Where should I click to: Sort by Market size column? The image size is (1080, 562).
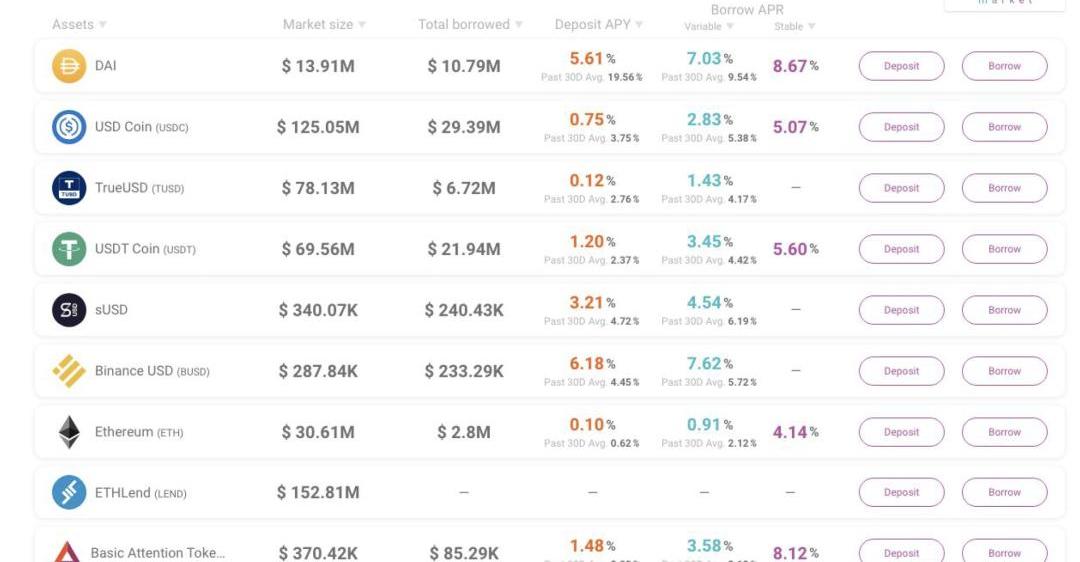[x=362, y=25]
